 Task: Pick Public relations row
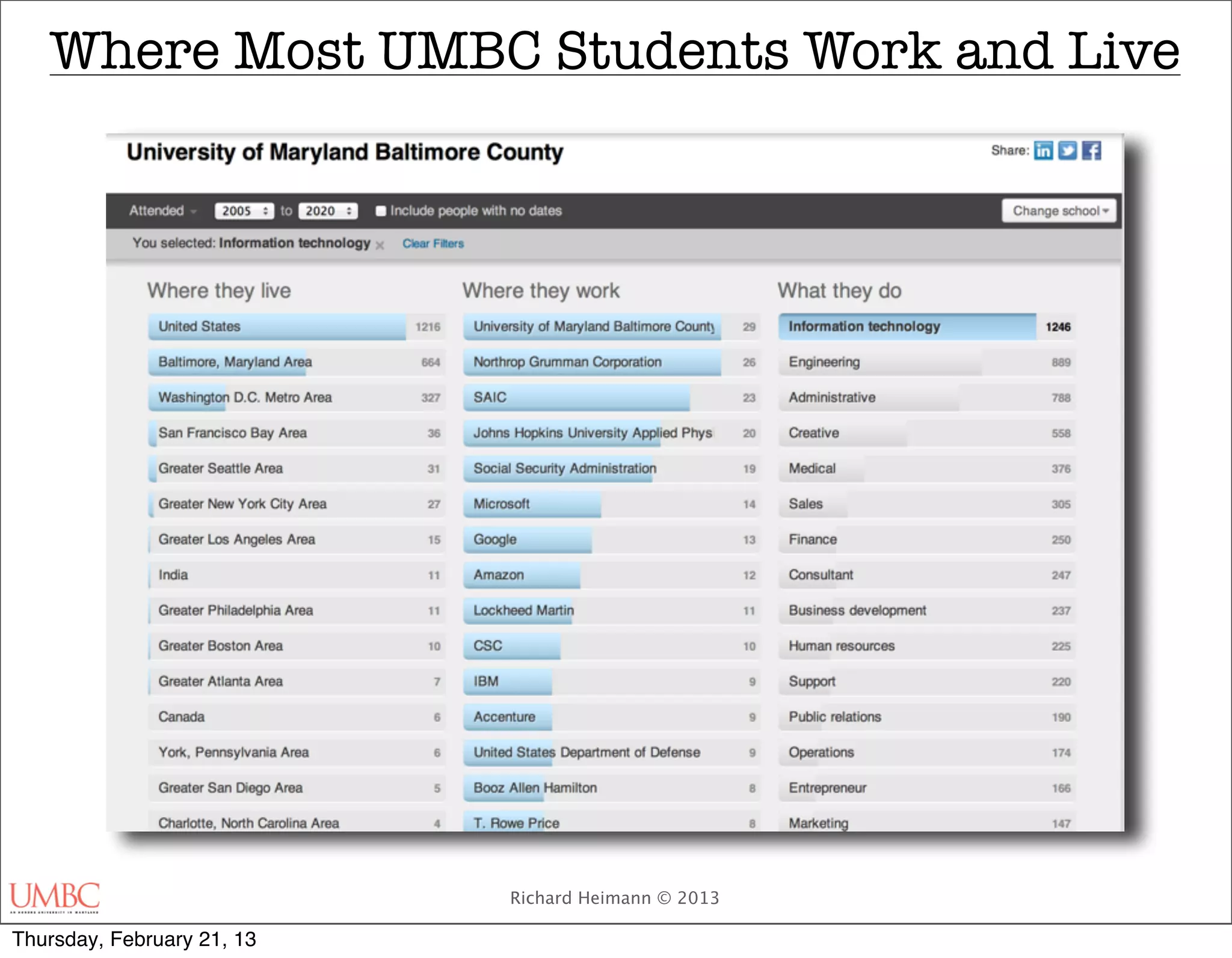(927, 717)
